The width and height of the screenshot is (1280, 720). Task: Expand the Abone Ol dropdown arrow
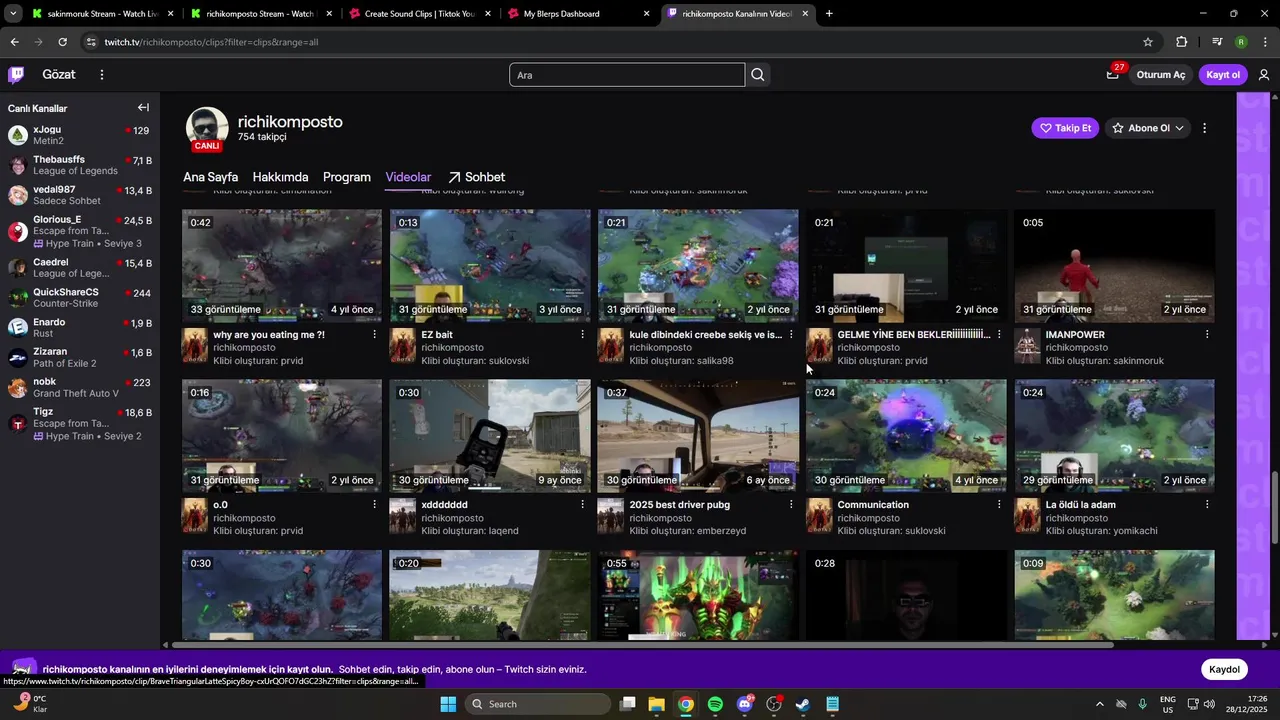(1180, 128)
